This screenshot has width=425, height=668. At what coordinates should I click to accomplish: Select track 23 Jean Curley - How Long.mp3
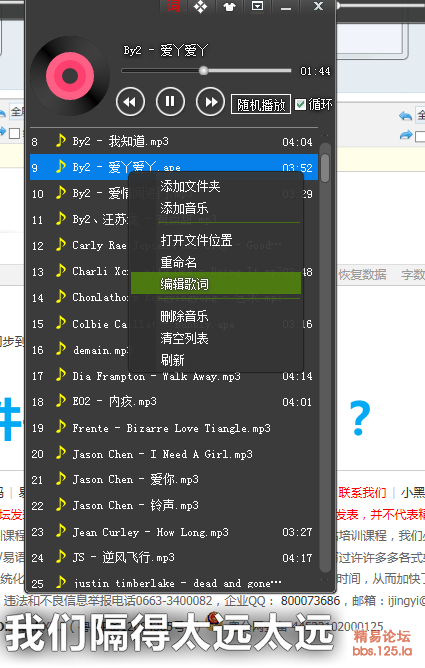click(x=174, y=532)
